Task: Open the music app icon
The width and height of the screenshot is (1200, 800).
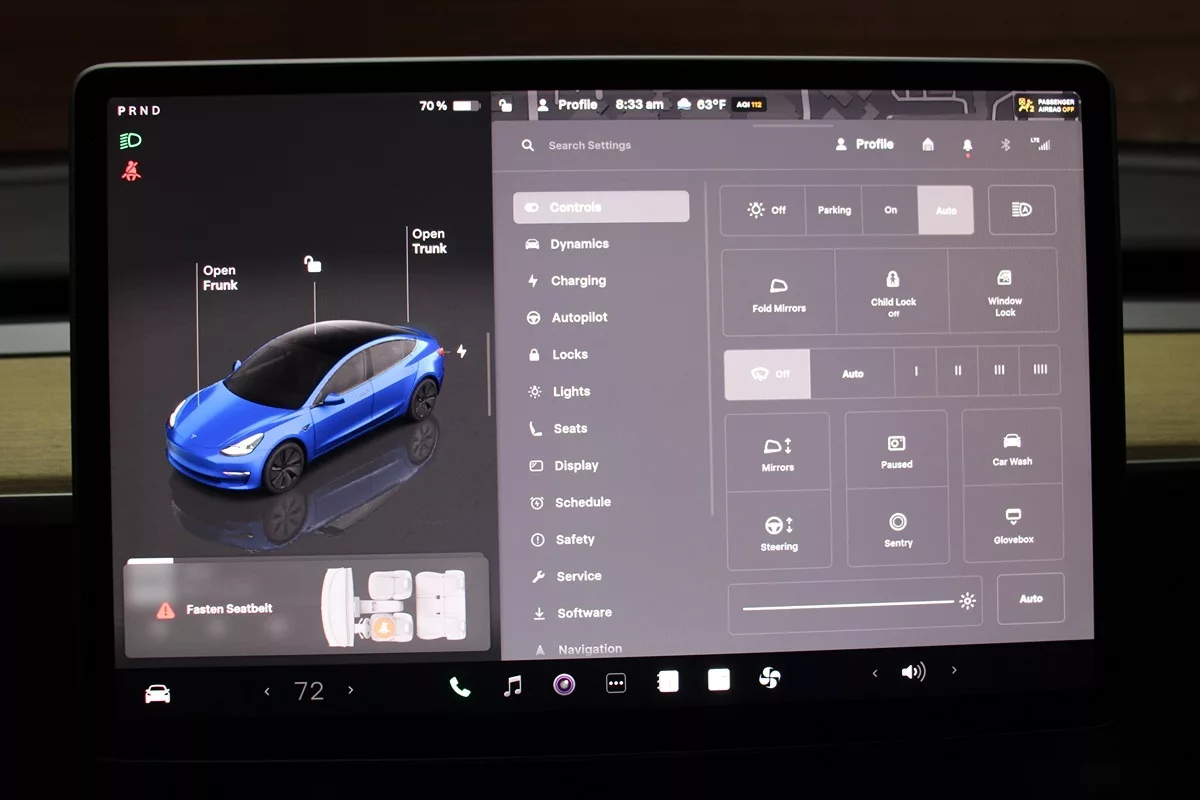Action: [512, 685]
